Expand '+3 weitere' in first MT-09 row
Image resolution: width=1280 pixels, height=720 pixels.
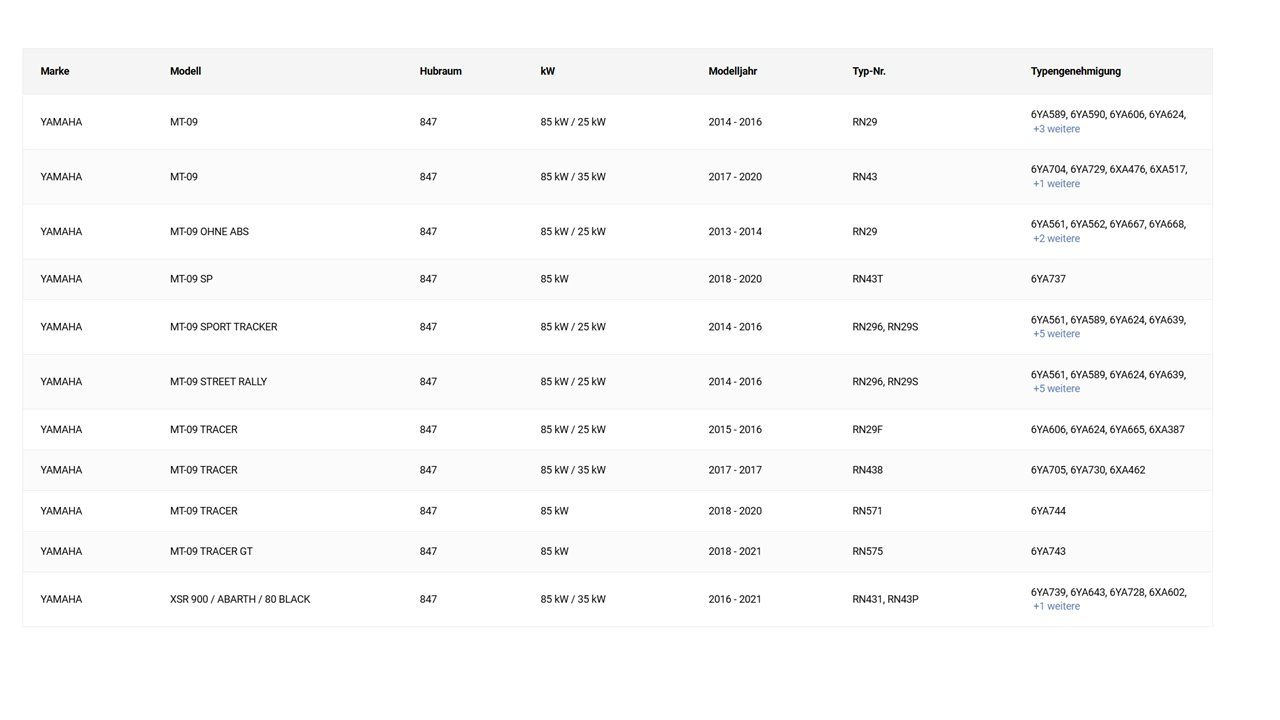[x=1056, y=129]
